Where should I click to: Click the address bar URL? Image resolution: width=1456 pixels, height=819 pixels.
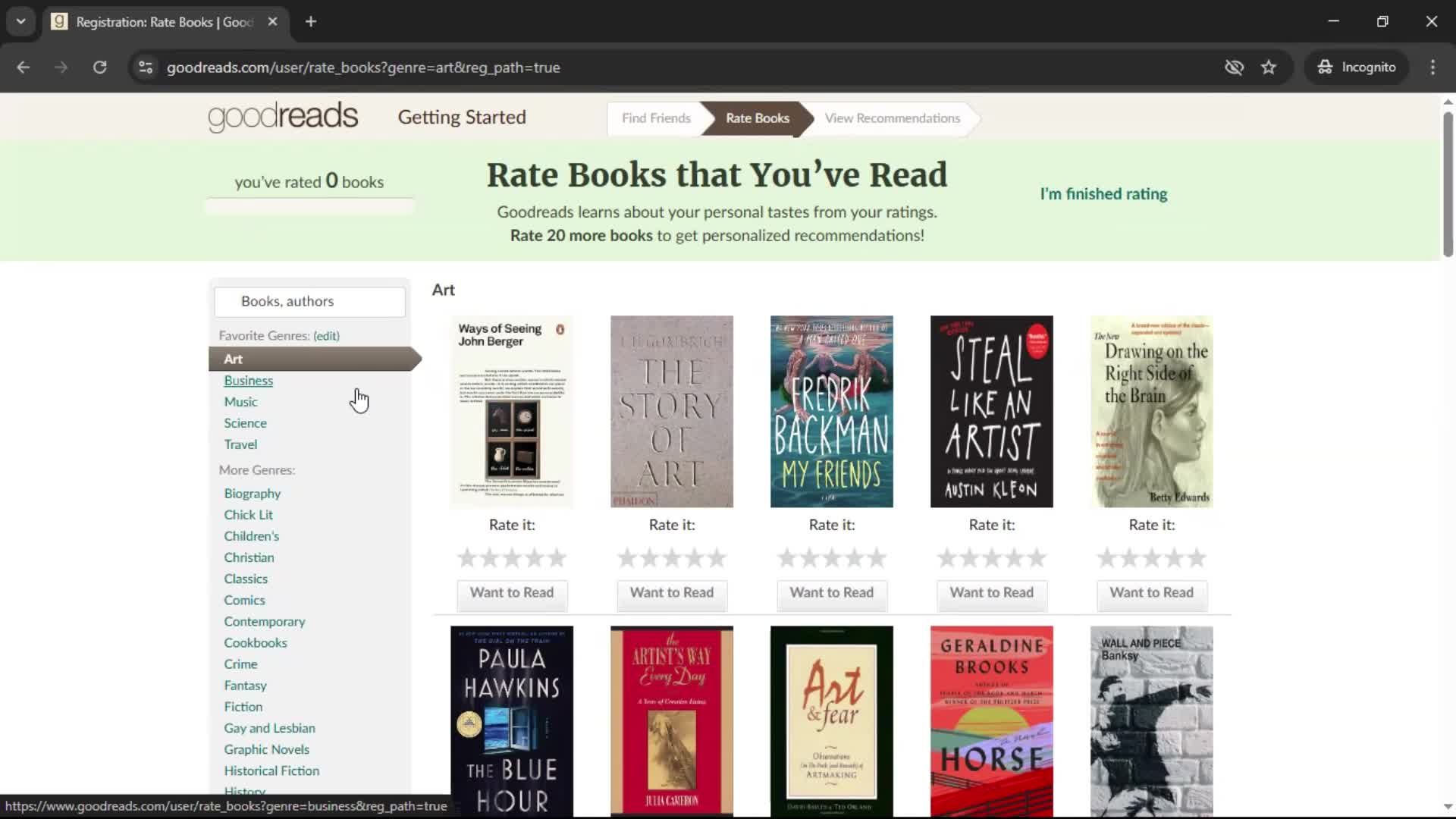363,67
